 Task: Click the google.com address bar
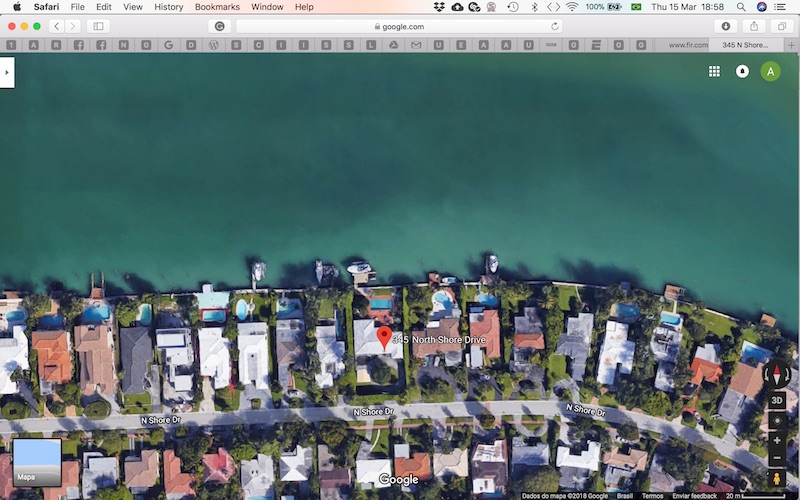[x=400, y=26]
